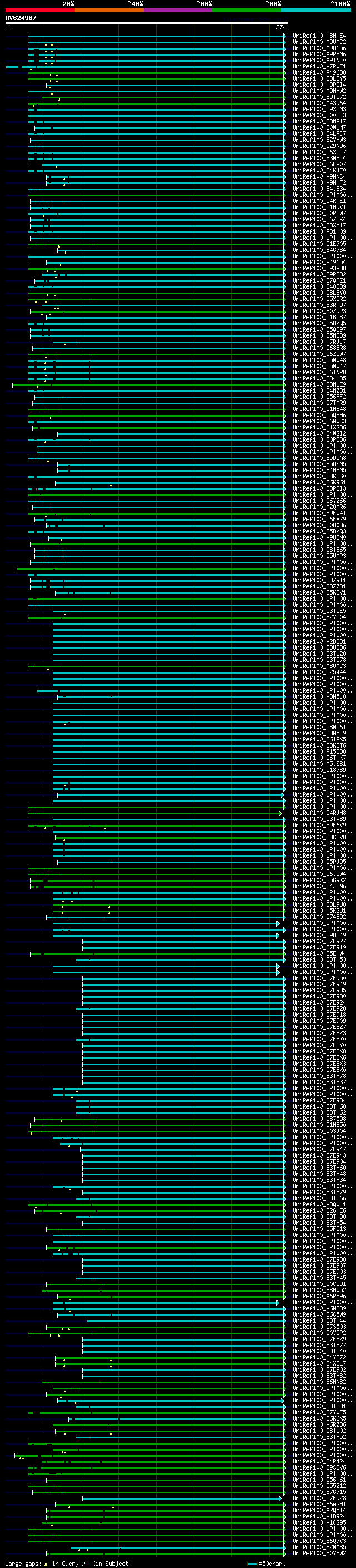
Task: Click the cyan alignment bar for UniRef100_Q29ND6
Action: pos(157,146)
